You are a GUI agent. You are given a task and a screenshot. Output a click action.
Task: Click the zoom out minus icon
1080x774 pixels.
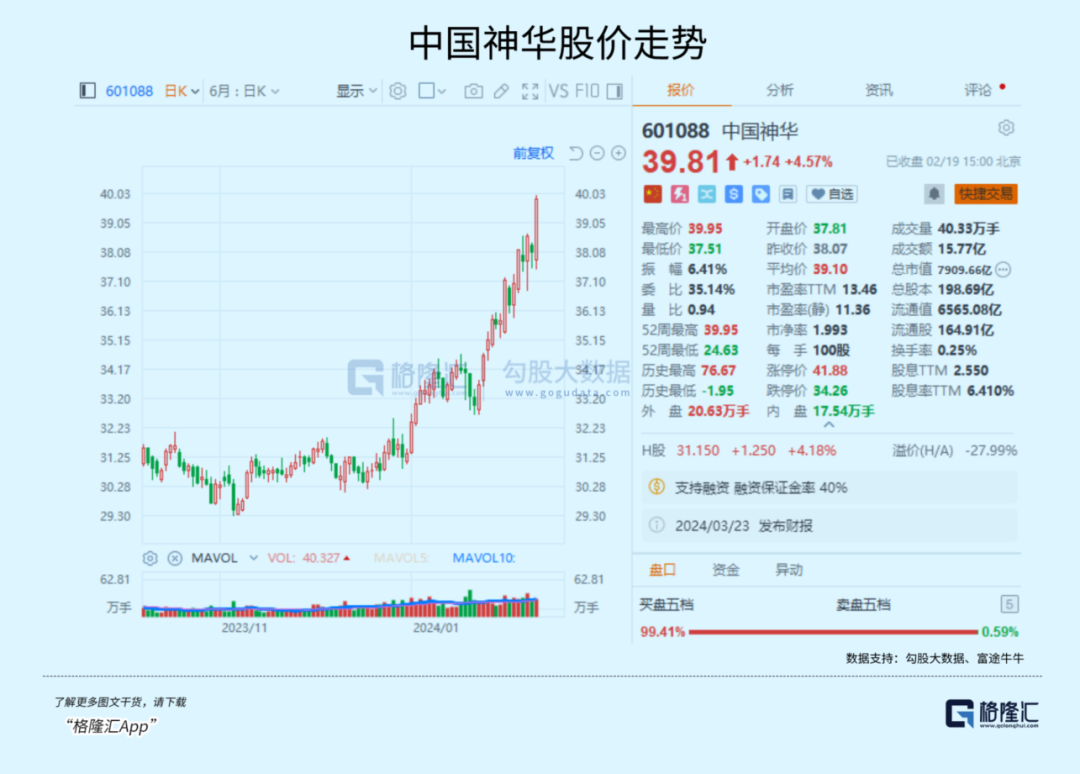[x=597, y=153]
